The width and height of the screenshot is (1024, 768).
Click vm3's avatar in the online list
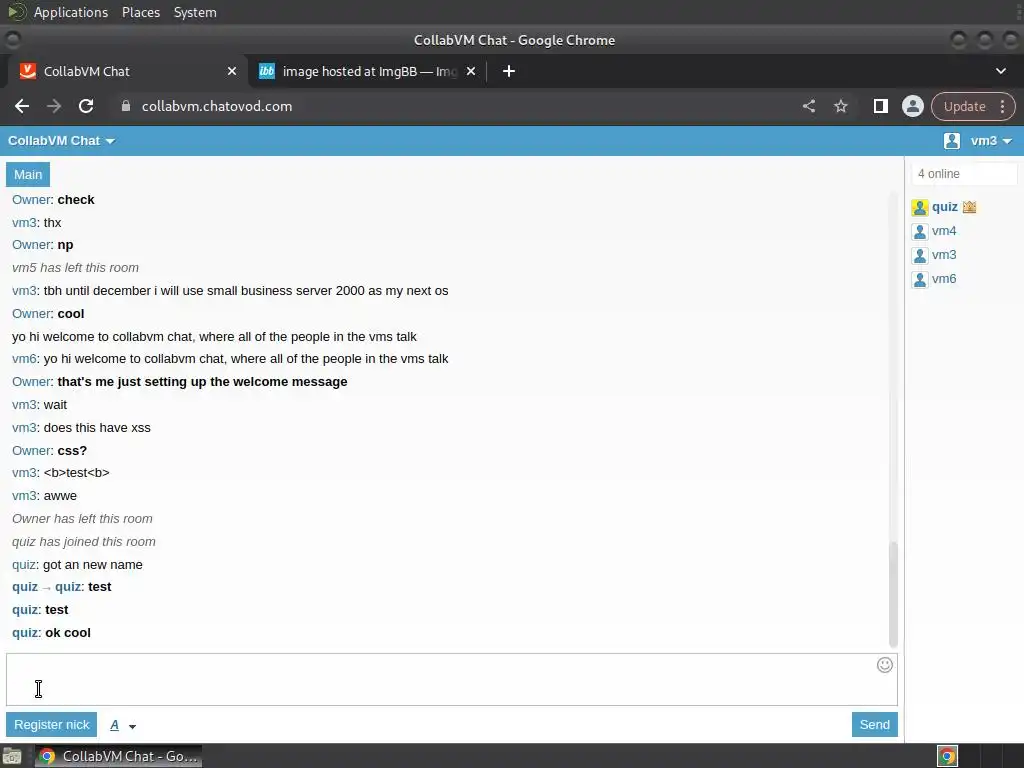[920, 255]
